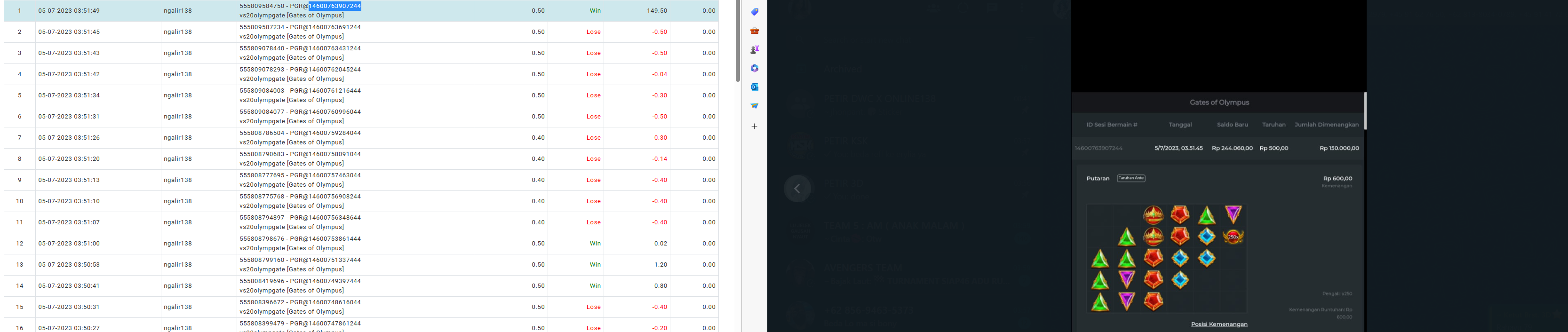Screen dimensions: 1568x332
Task: Click the 0.02 win amount in row 12
Action: tap(661, 244)
